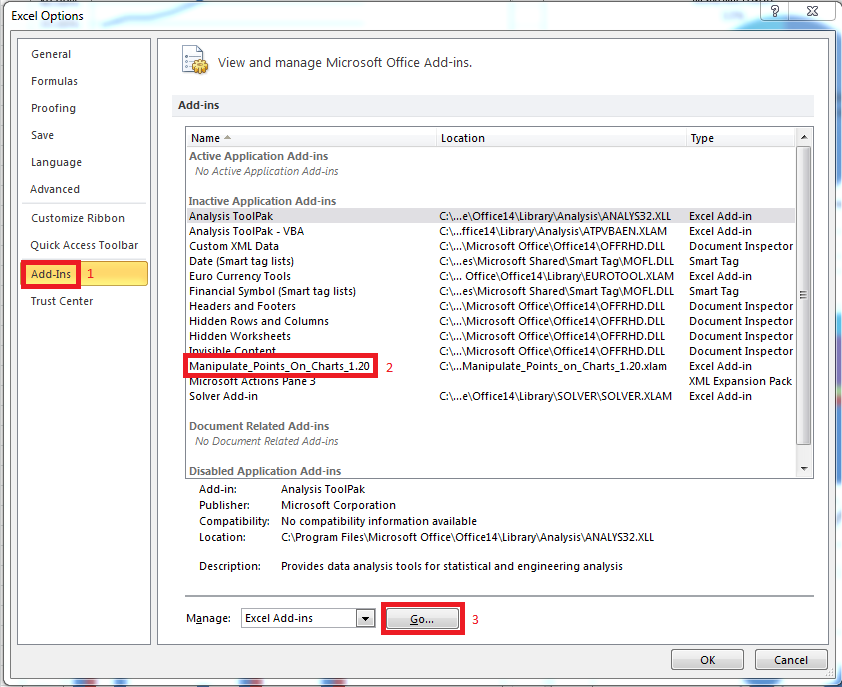Image resolution: width=842 pixels, height=687 pixels.
Task: Click the Add-ins gear document icon
Action: (x=194, y=60)
